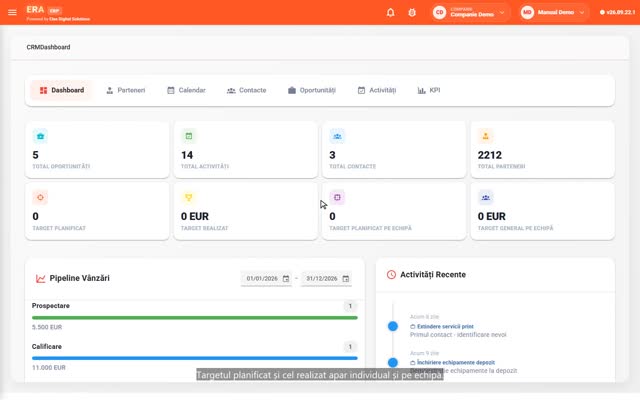
Task: Open the KPI tab
Action: (x=429, y=90)
